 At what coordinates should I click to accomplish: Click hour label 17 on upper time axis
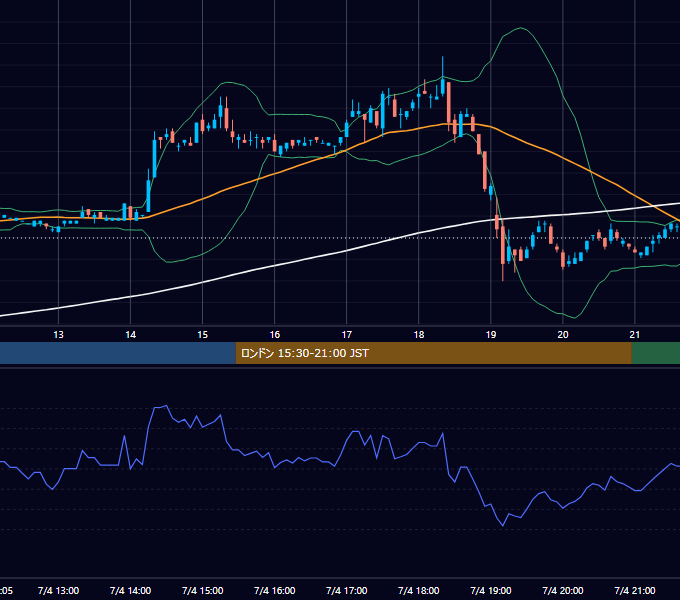coord(347,335)
